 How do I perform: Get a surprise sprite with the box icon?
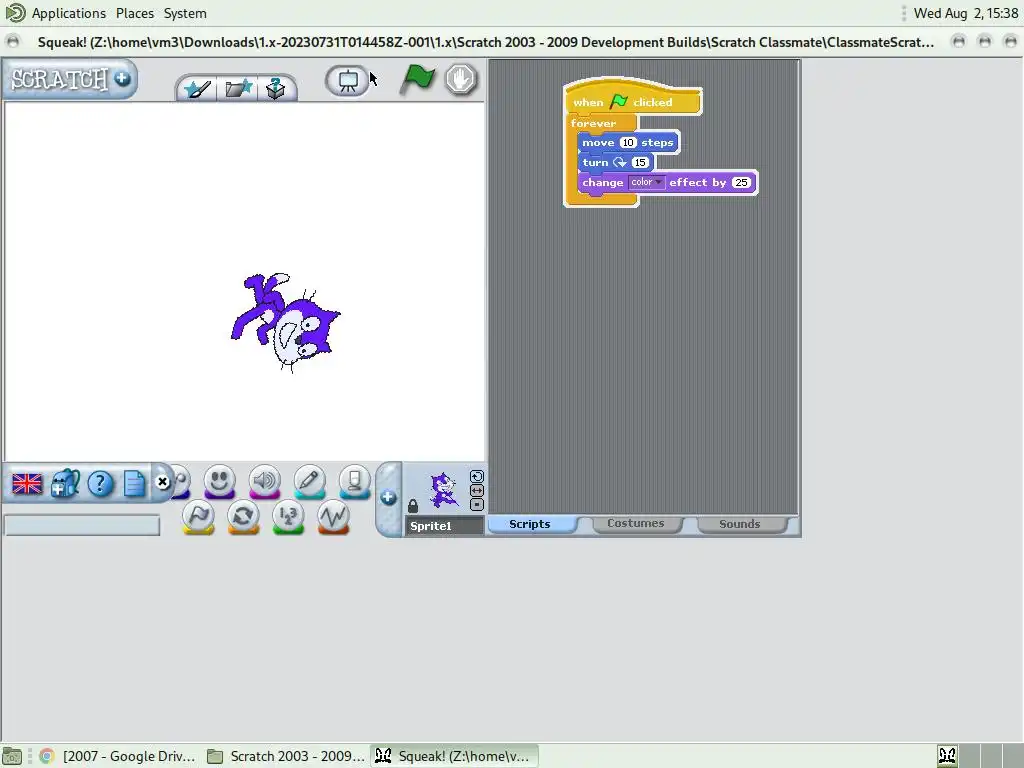point(276,88)
